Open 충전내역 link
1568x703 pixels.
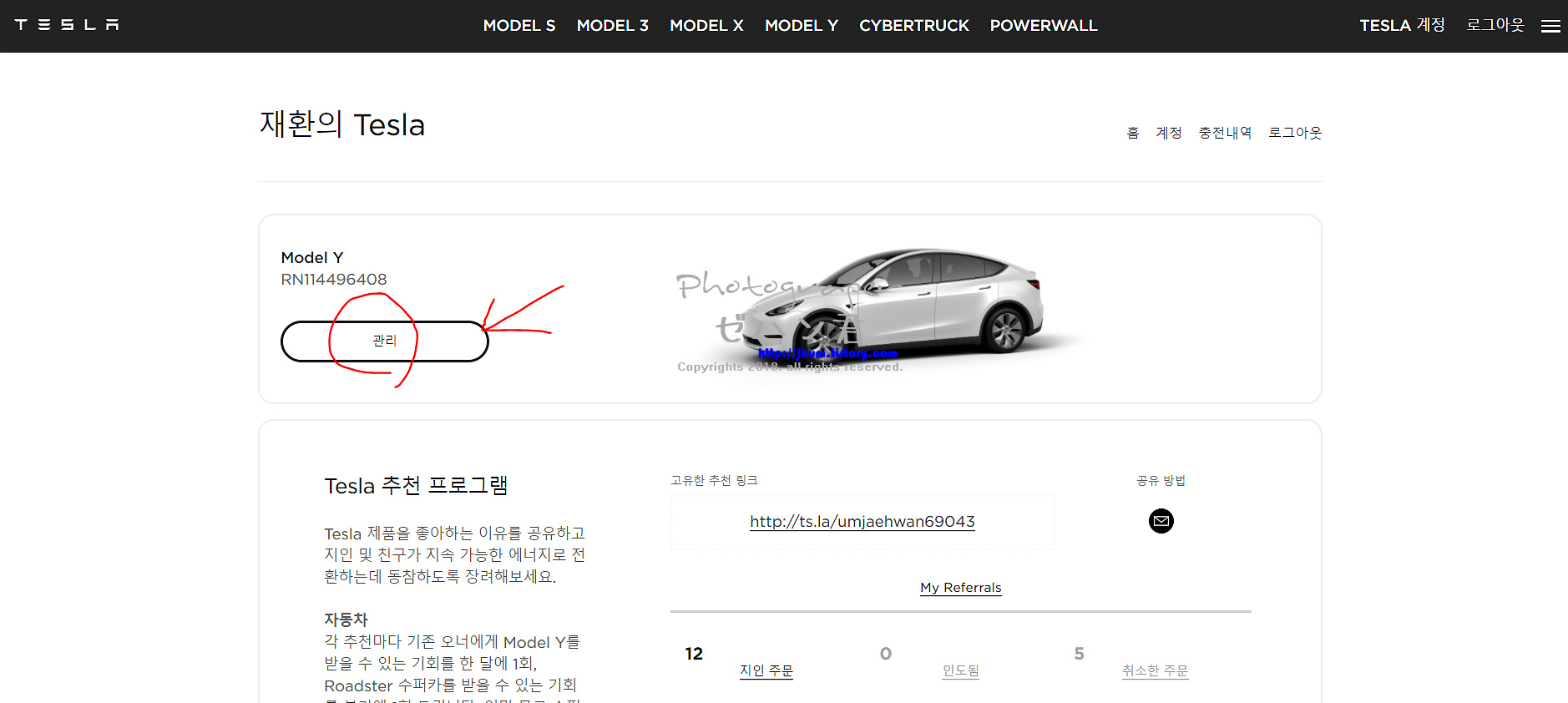[x=1225, y=133]
